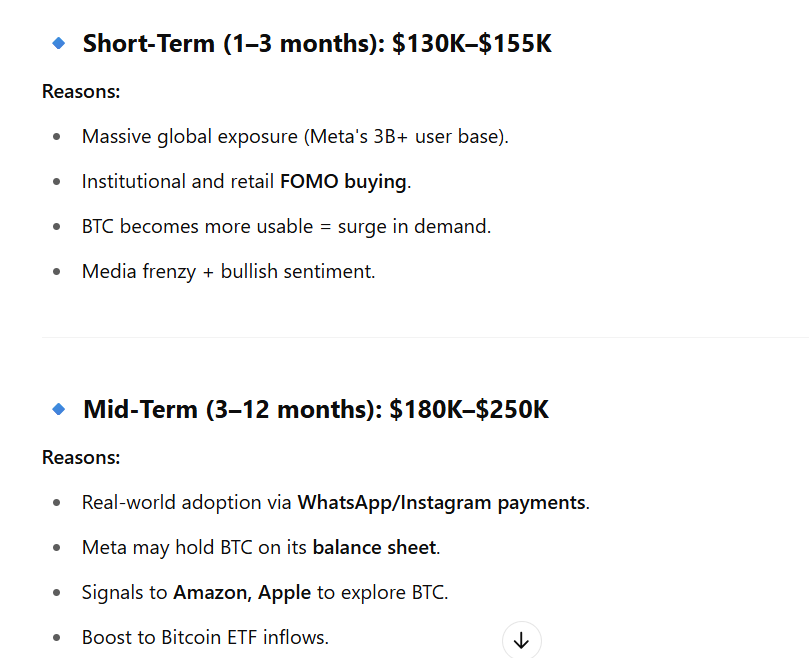Click the scroll-to-bottom arrow button
This screenshot has height=658, width=809.
click(521, 641)
